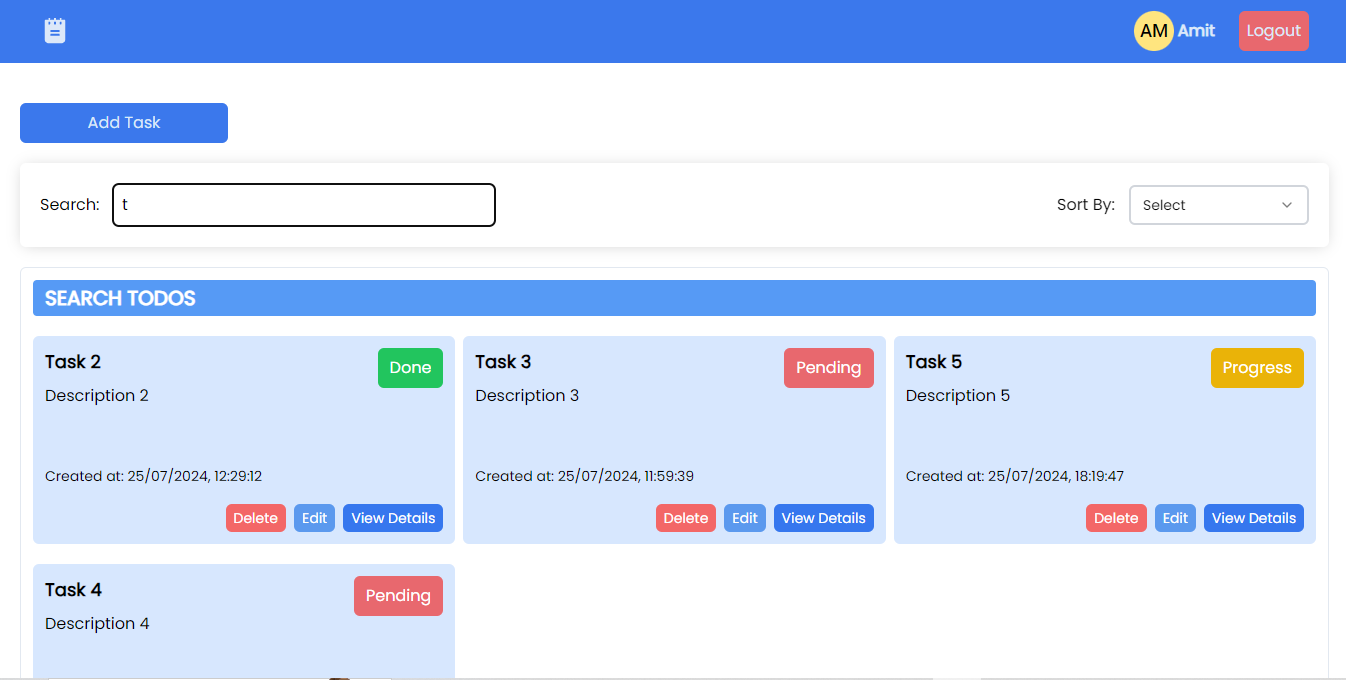Click the dropdown chevron in Sort By
The image size is (1346, 680).
[1287, 205]
